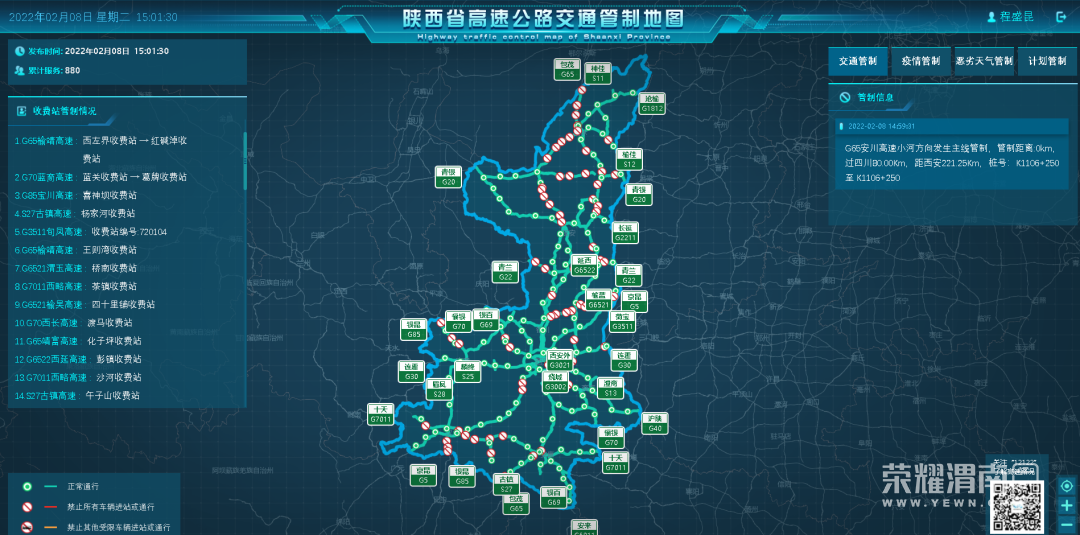Select row 12.G6522西延高速 彭镇收费站
1080x535 pixels.
tap(78, 359)
